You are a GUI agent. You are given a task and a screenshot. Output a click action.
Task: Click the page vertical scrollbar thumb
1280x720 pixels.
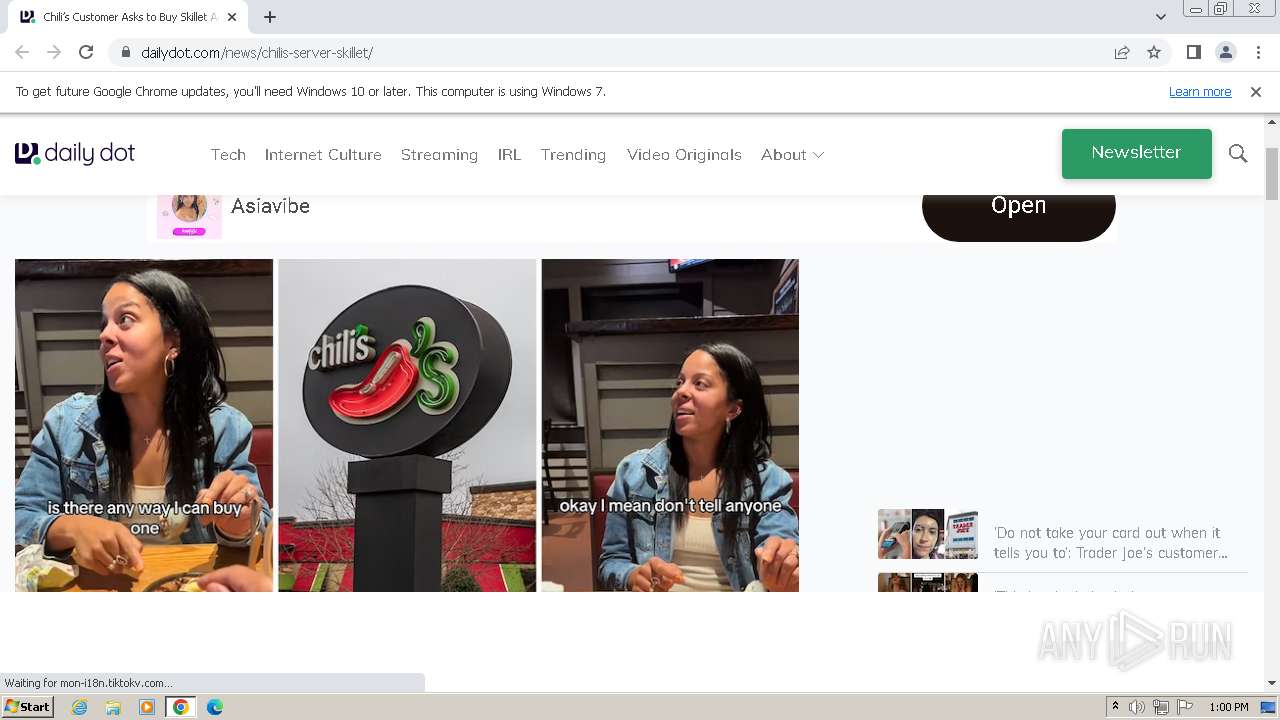1272,174
